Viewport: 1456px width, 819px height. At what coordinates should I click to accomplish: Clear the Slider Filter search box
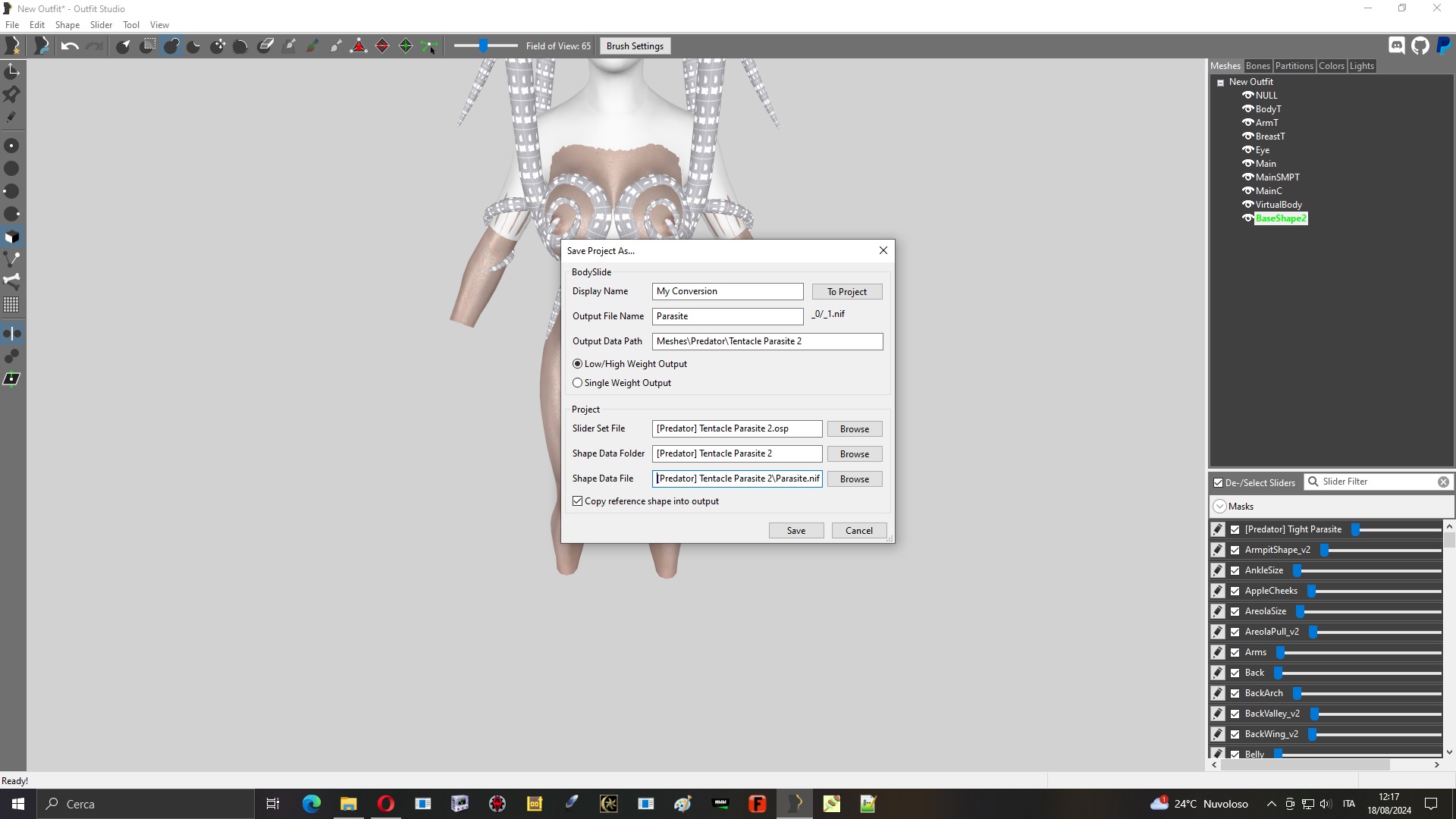click(x=1444, y=482)
